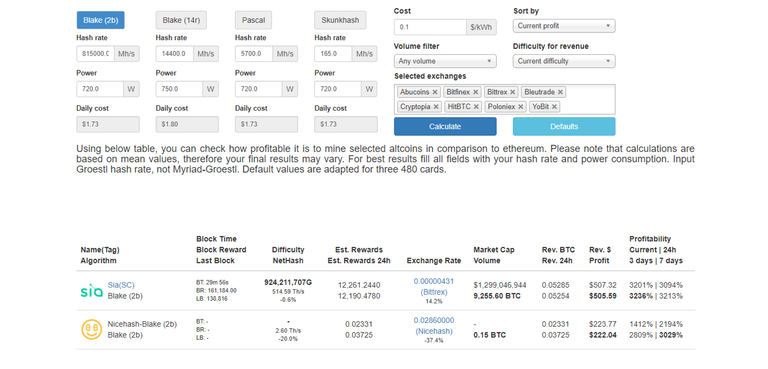Remove Bitfinex from selected exchanges

[475, 92]
